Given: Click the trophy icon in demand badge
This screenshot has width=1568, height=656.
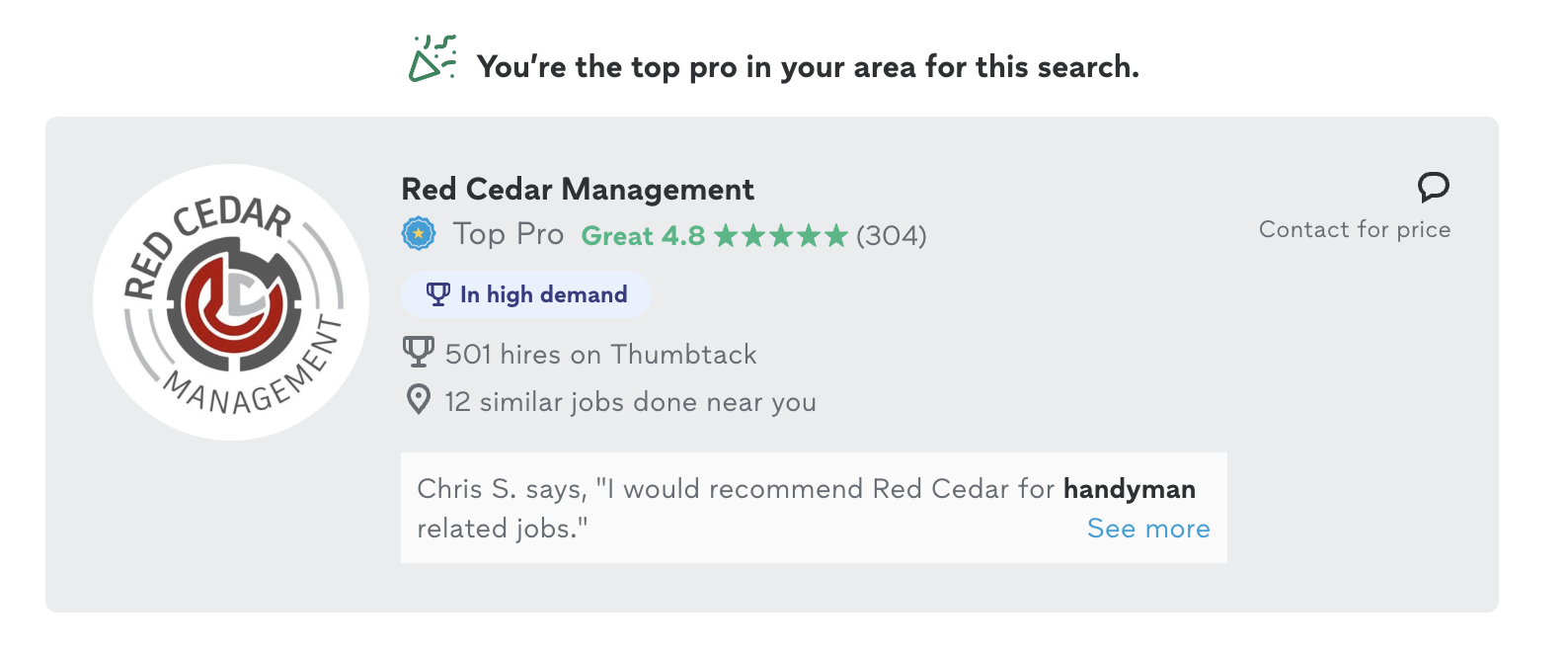Looking at the screenshot, I should point(437,294).
